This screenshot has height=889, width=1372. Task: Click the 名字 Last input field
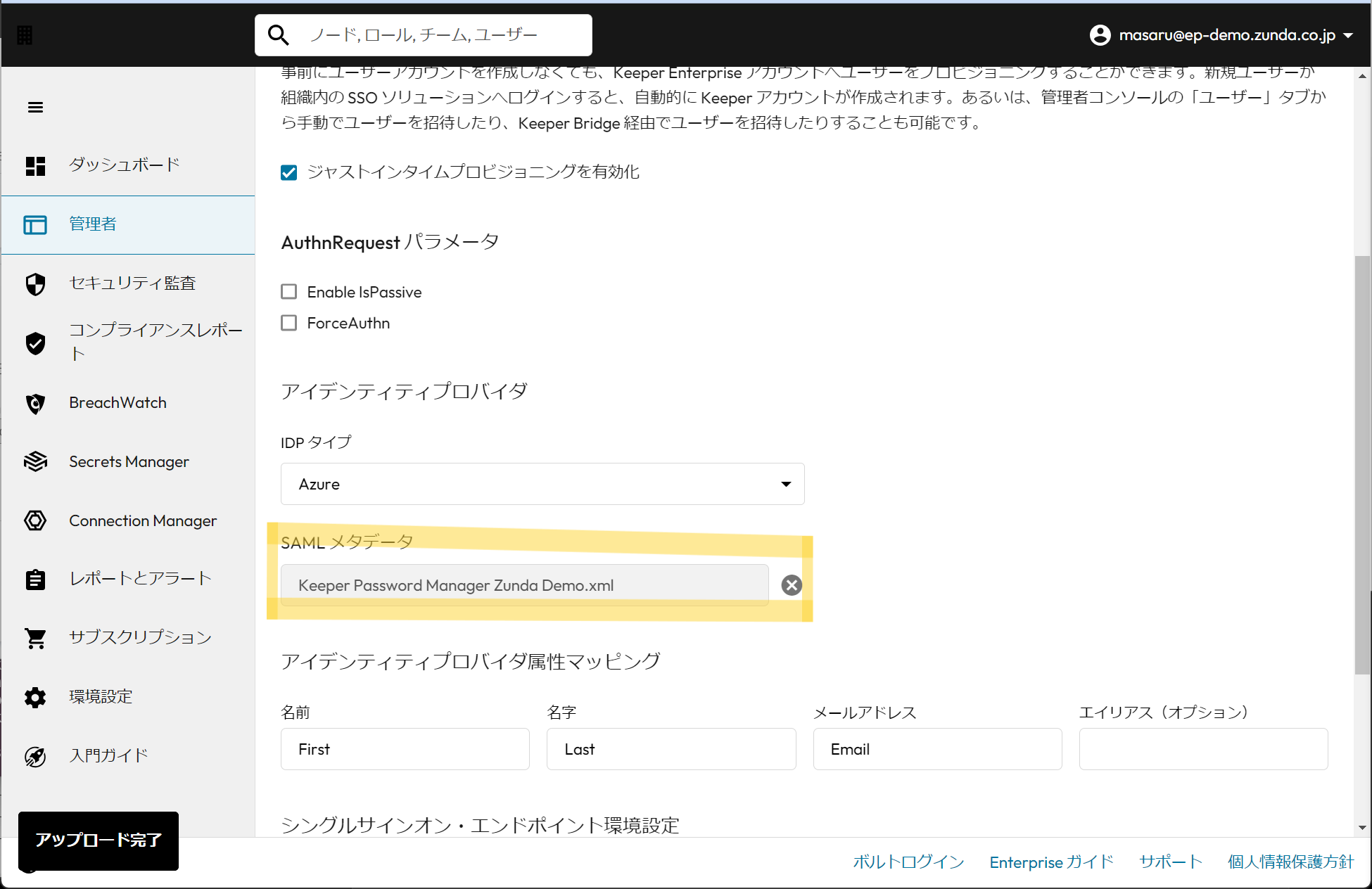tap(671, 749)
